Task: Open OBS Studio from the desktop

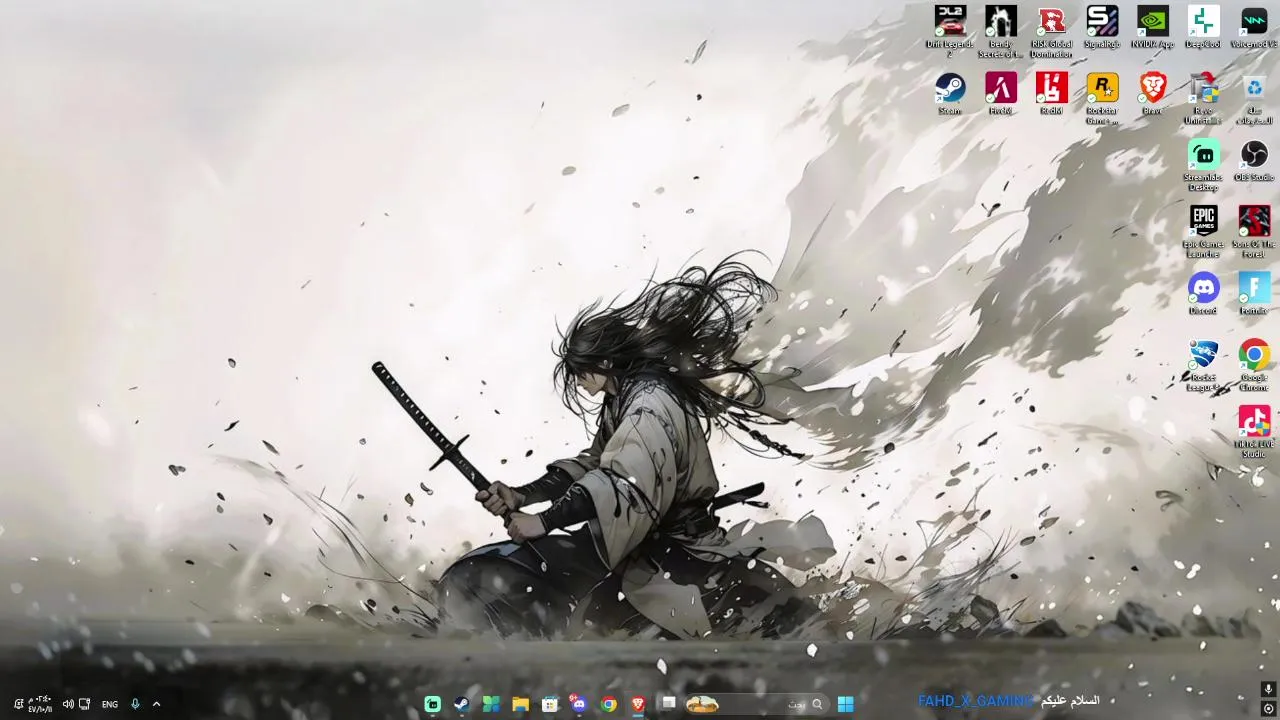Action: pyautogui.click(x=1254, y=161)
